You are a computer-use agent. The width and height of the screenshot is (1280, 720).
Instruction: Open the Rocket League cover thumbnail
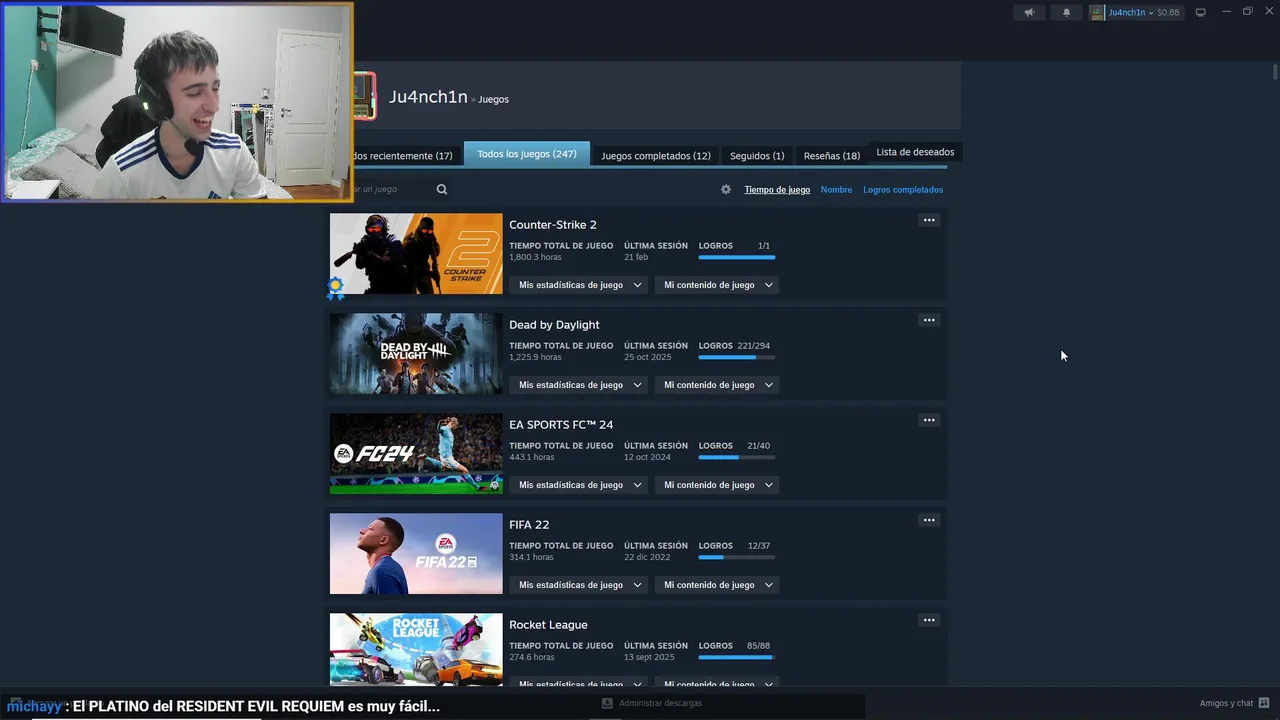(416, 650)
